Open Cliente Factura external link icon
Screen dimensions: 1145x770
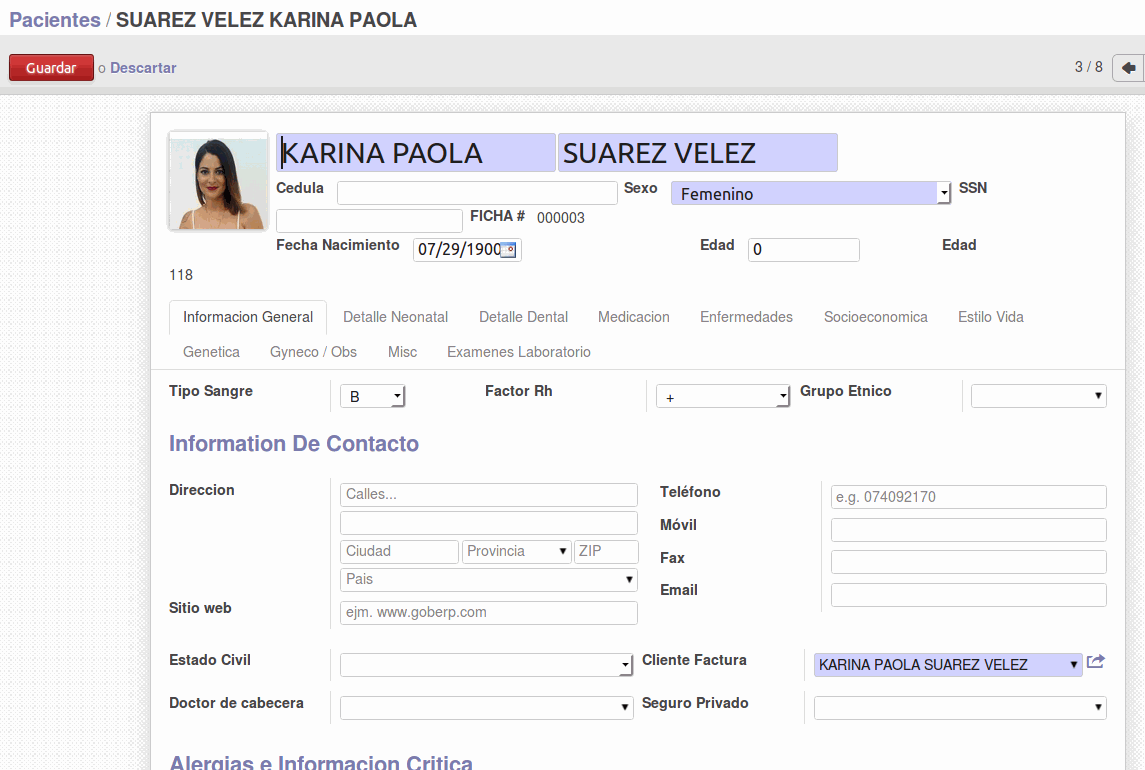click(x=1096, y=662)
